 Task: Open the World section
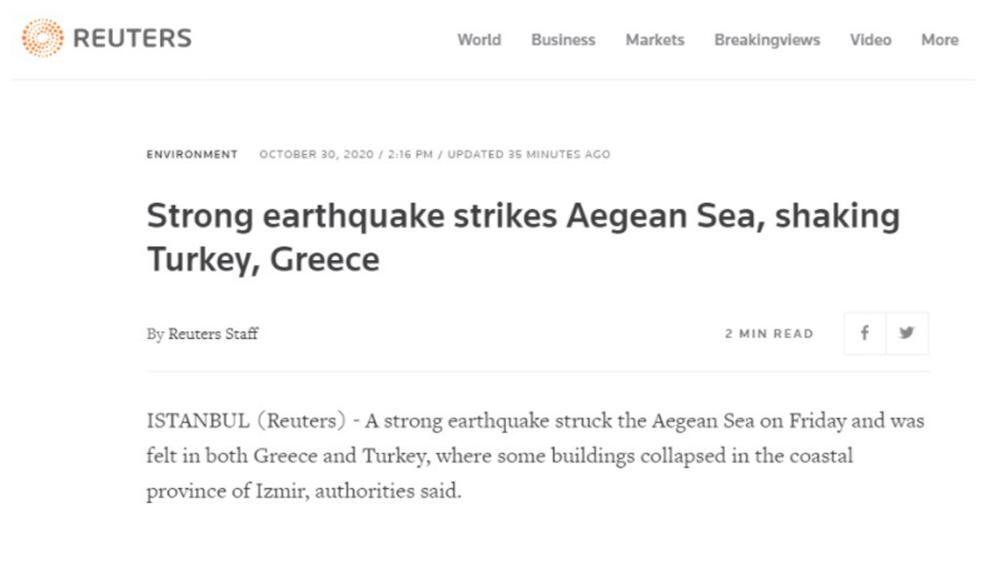pos(479,40)
